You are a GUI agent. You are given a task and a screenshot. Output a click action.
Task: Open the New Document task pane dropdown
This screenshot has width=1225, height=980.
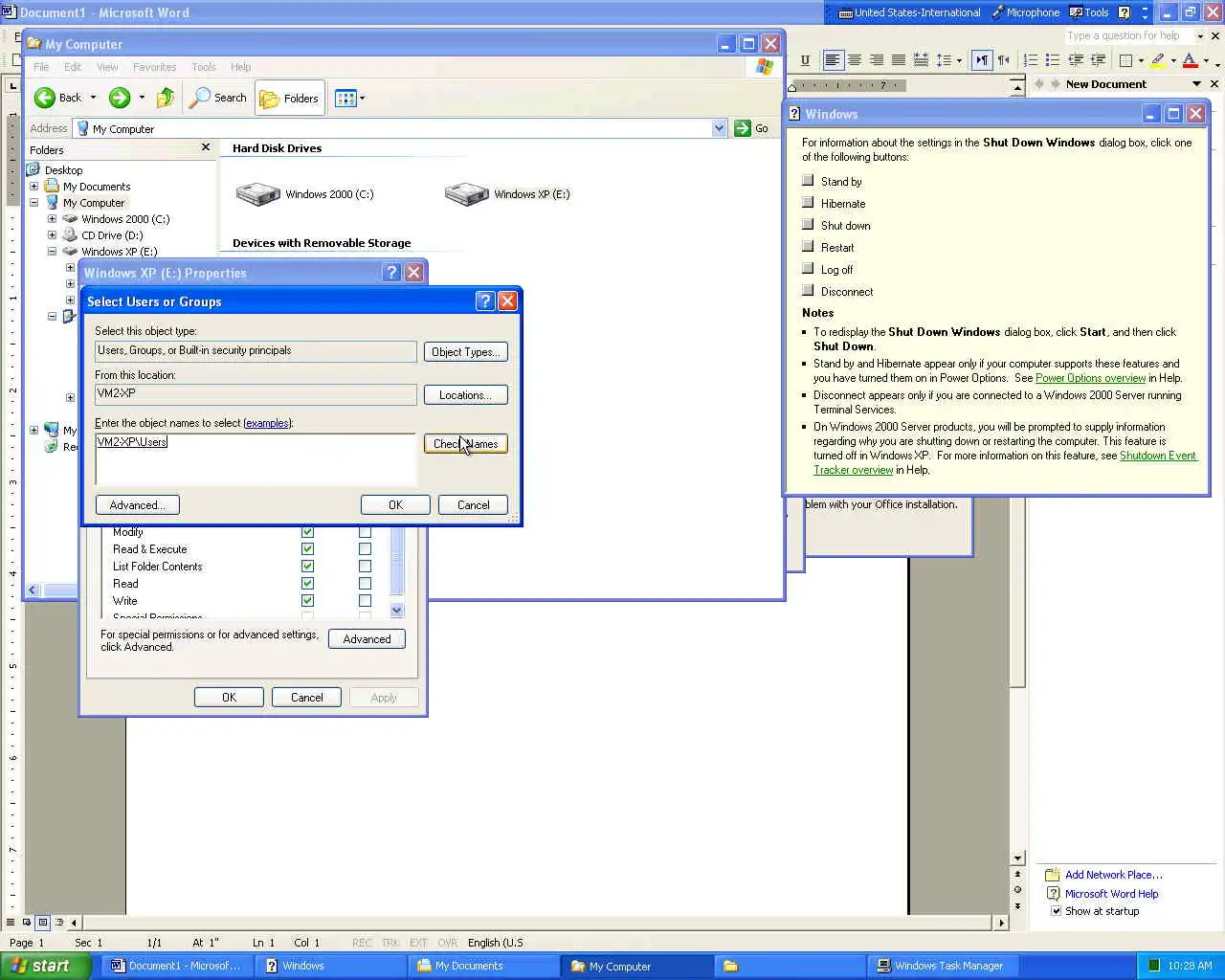pyautogui.click(x=1196, y=84)
